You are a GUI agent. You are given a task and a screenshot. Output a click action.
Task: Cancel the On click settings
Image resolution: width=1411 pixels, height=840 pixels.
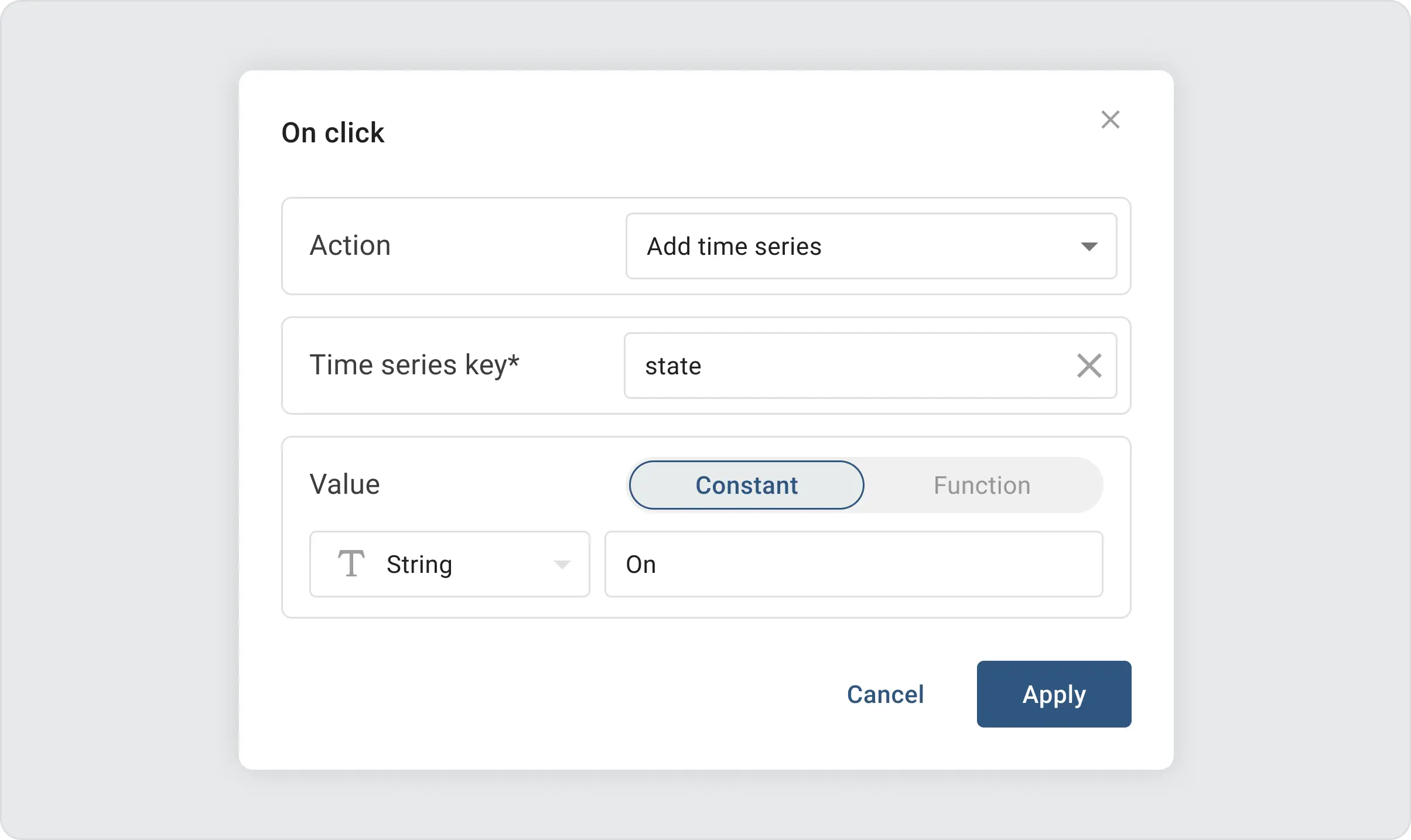click(885, 694)
